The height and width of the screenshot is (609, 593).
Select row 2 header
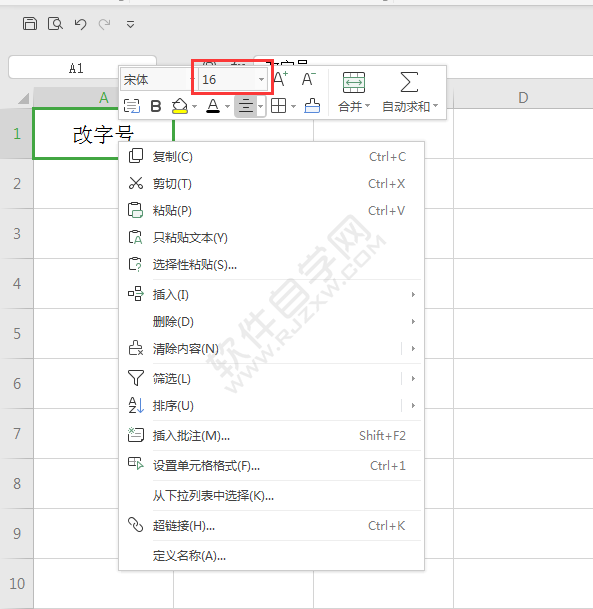click(16, 183)
